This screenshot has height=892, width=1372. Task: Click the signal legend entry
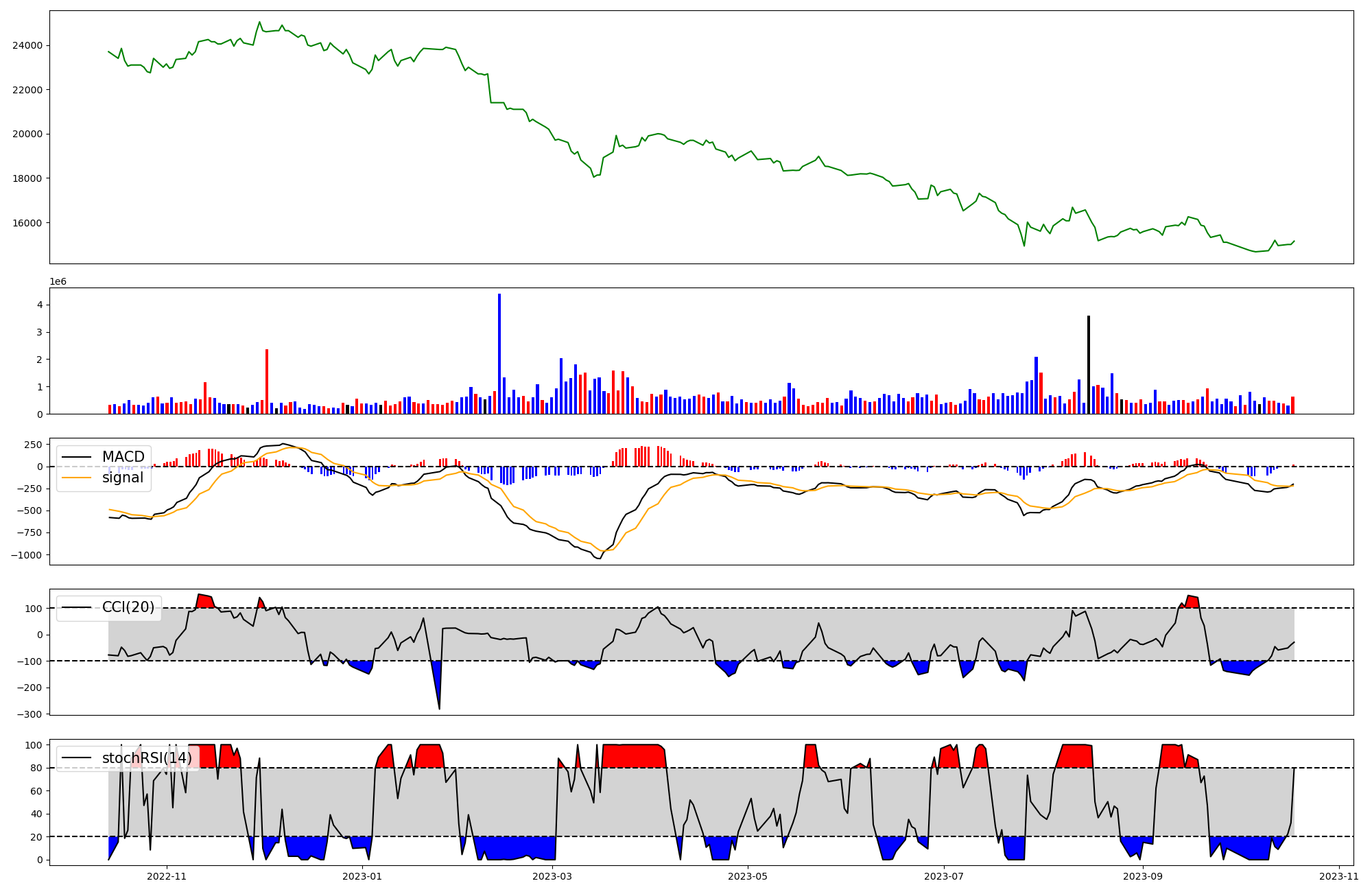click(x=123, y=478)
